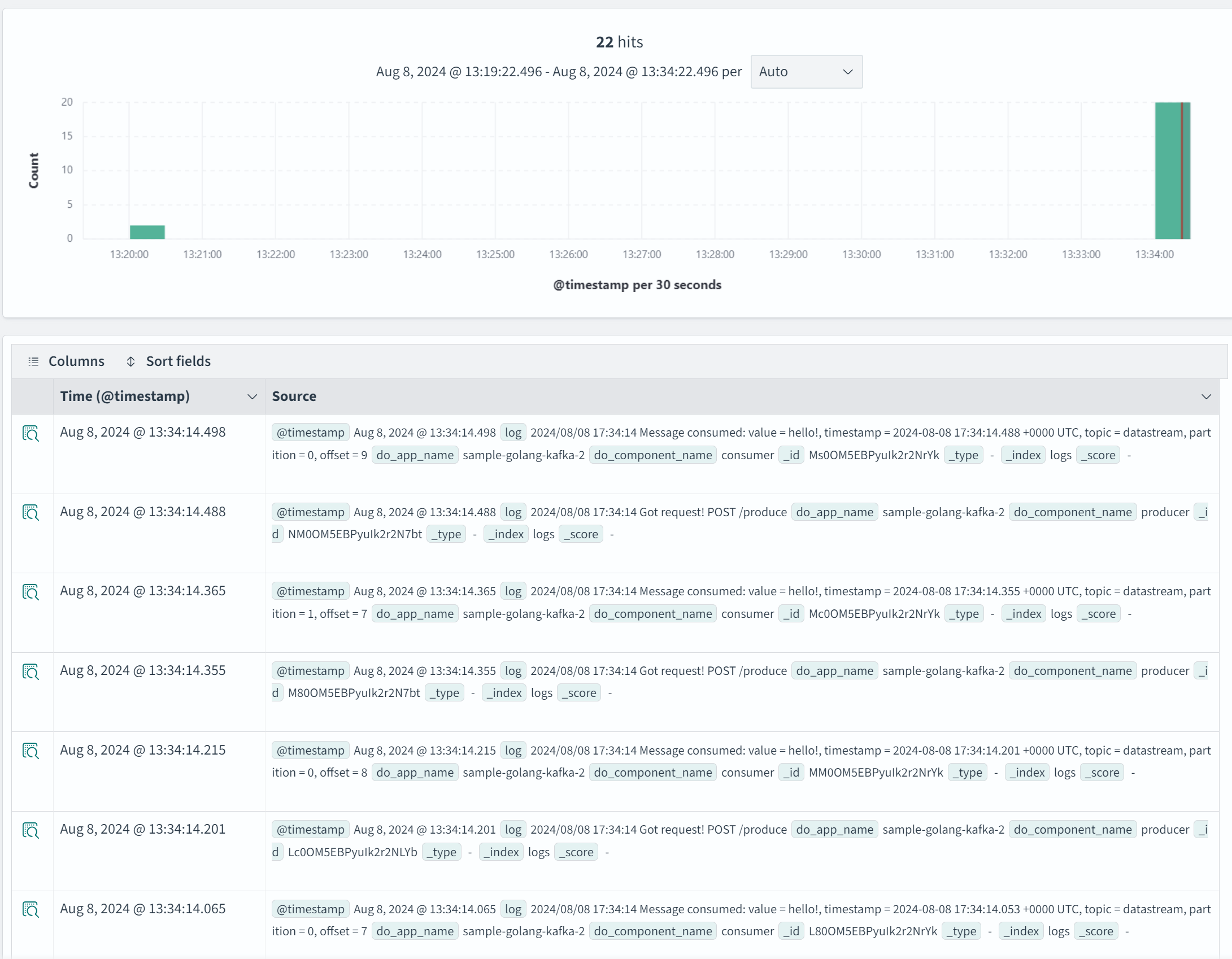Open the Auto interval dropdown

click(x=806, y=72)
